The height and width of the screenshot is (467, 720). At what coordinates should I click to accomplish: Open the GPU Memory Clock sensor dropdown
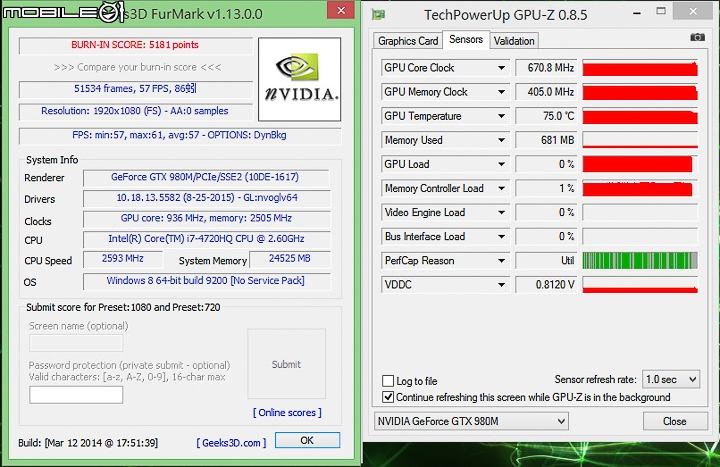[501, 92]
